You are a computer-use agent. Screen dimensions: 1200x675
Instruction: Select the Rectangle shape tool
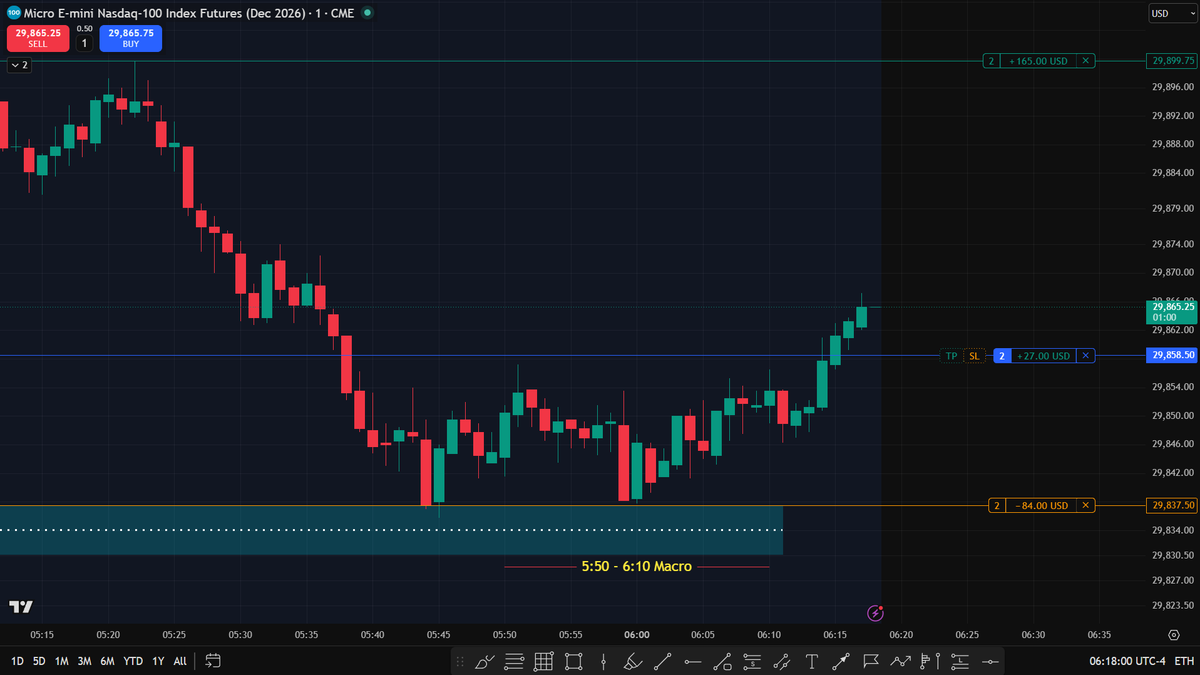[x=573, y=661]
